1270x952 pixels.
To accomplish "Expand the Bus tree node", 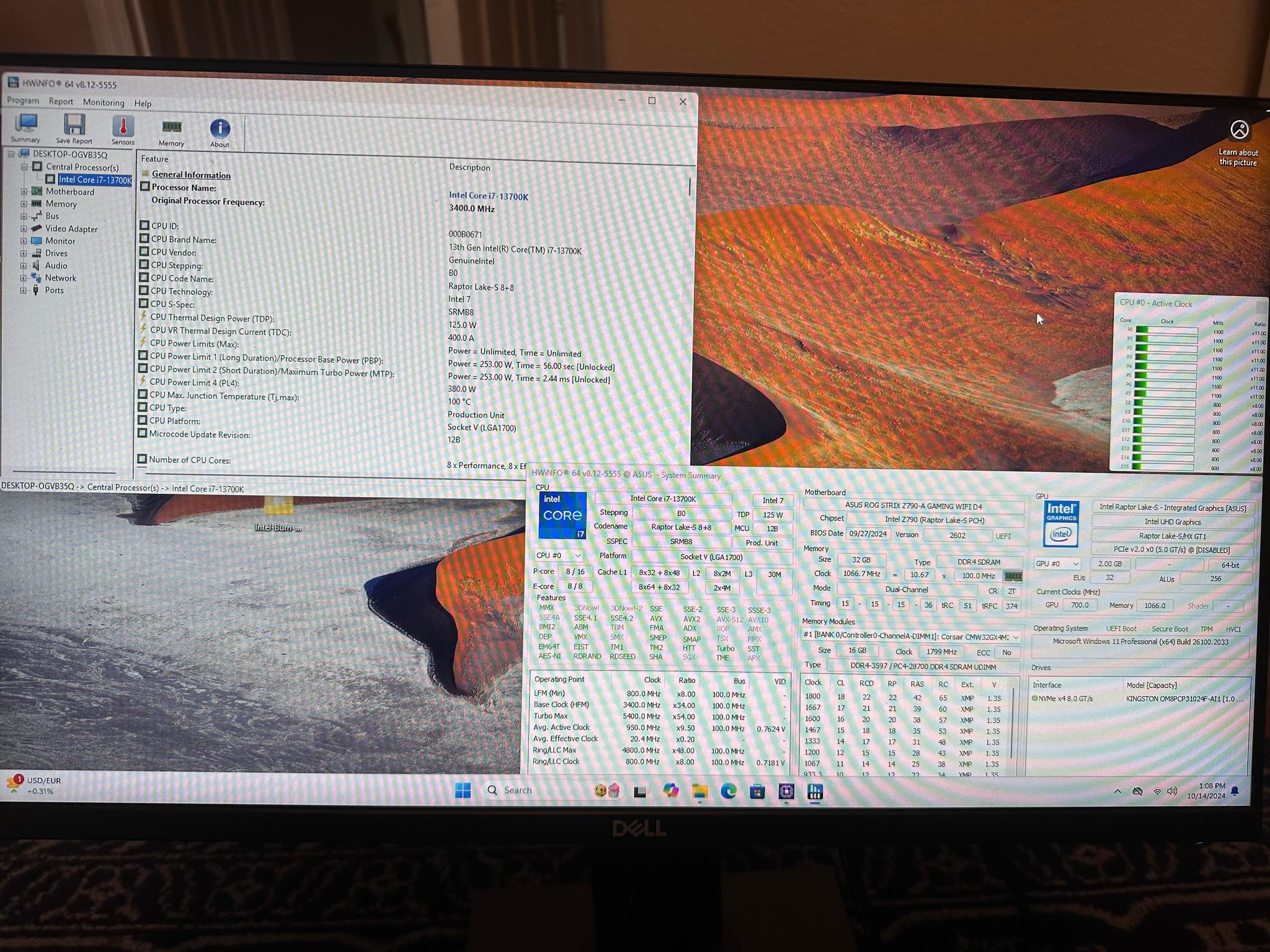I will pos(24,216).
